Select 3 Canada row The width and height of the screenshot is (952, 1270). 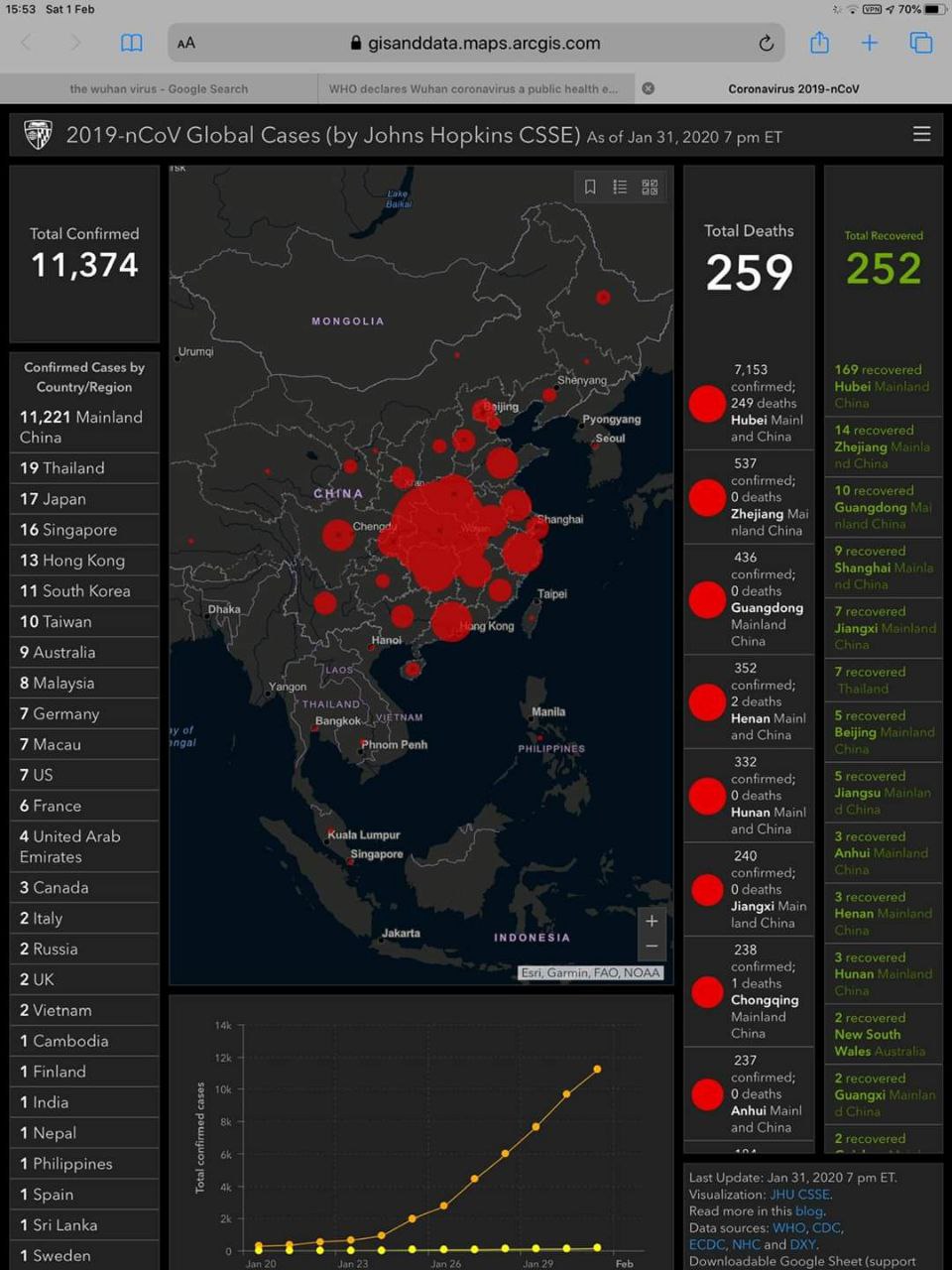click(84, 887)
